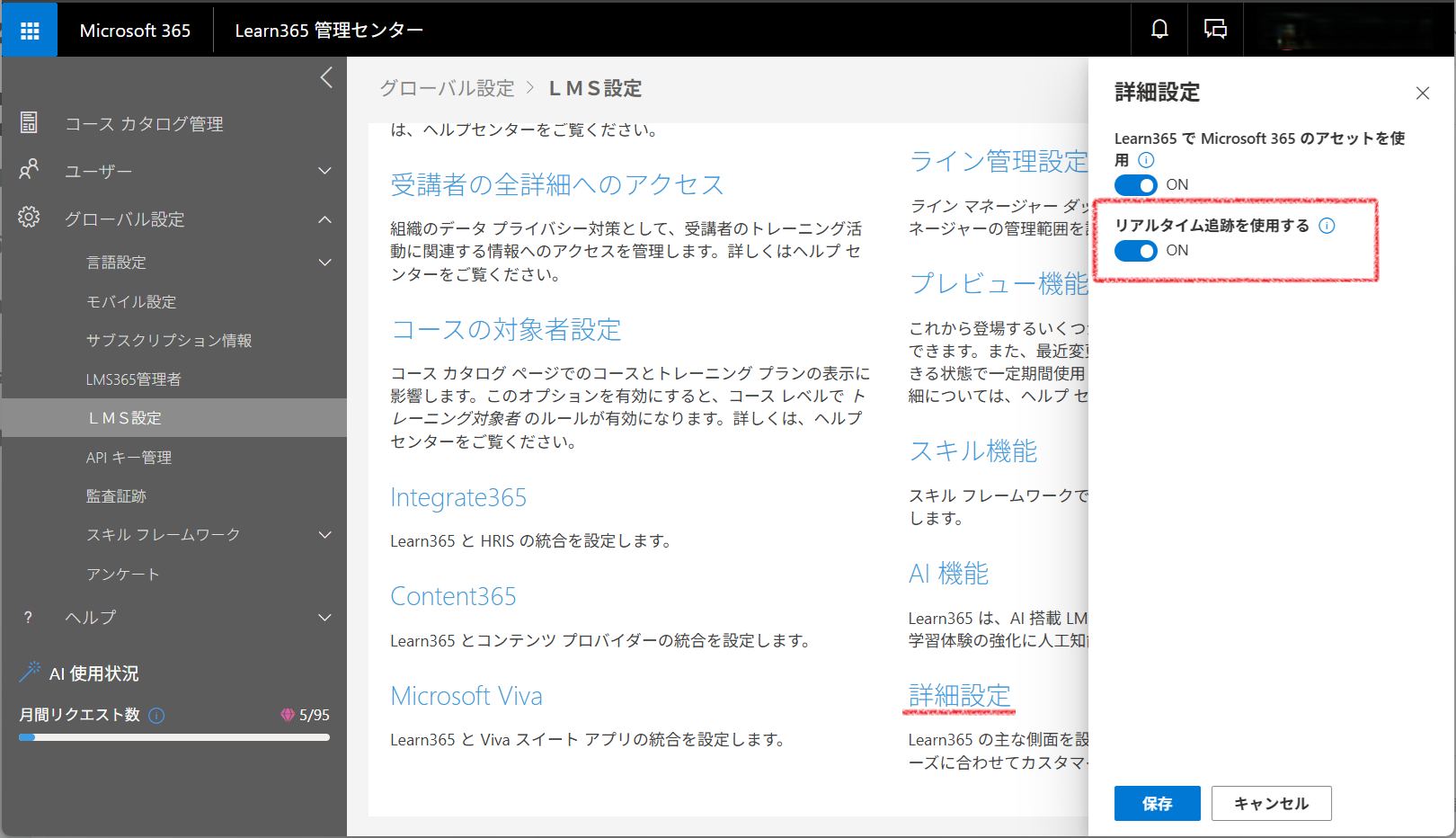Screen dimensions: 1456x838
Task: Open the feedback chat icon
Action: click(x=1215, y=30)
